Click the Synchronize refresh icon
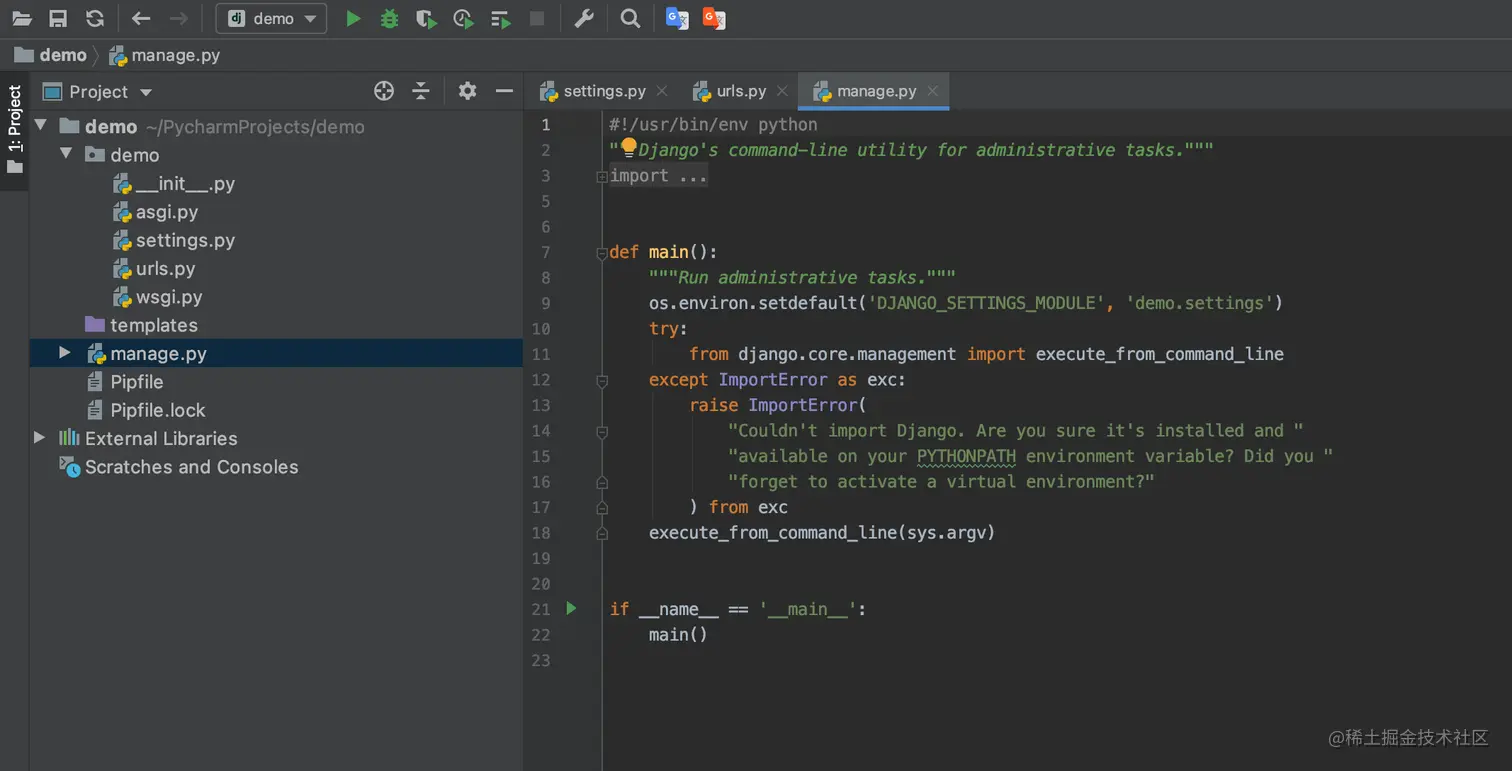The image size is (1512, 771). (x=95, y=18)
